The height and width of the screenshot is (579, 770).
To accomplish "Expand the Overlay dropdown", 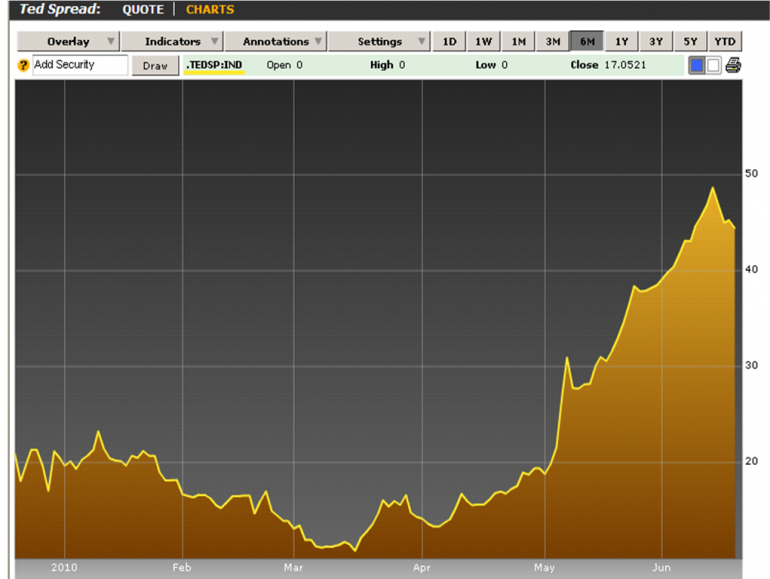I will click(x=68, y=41).
